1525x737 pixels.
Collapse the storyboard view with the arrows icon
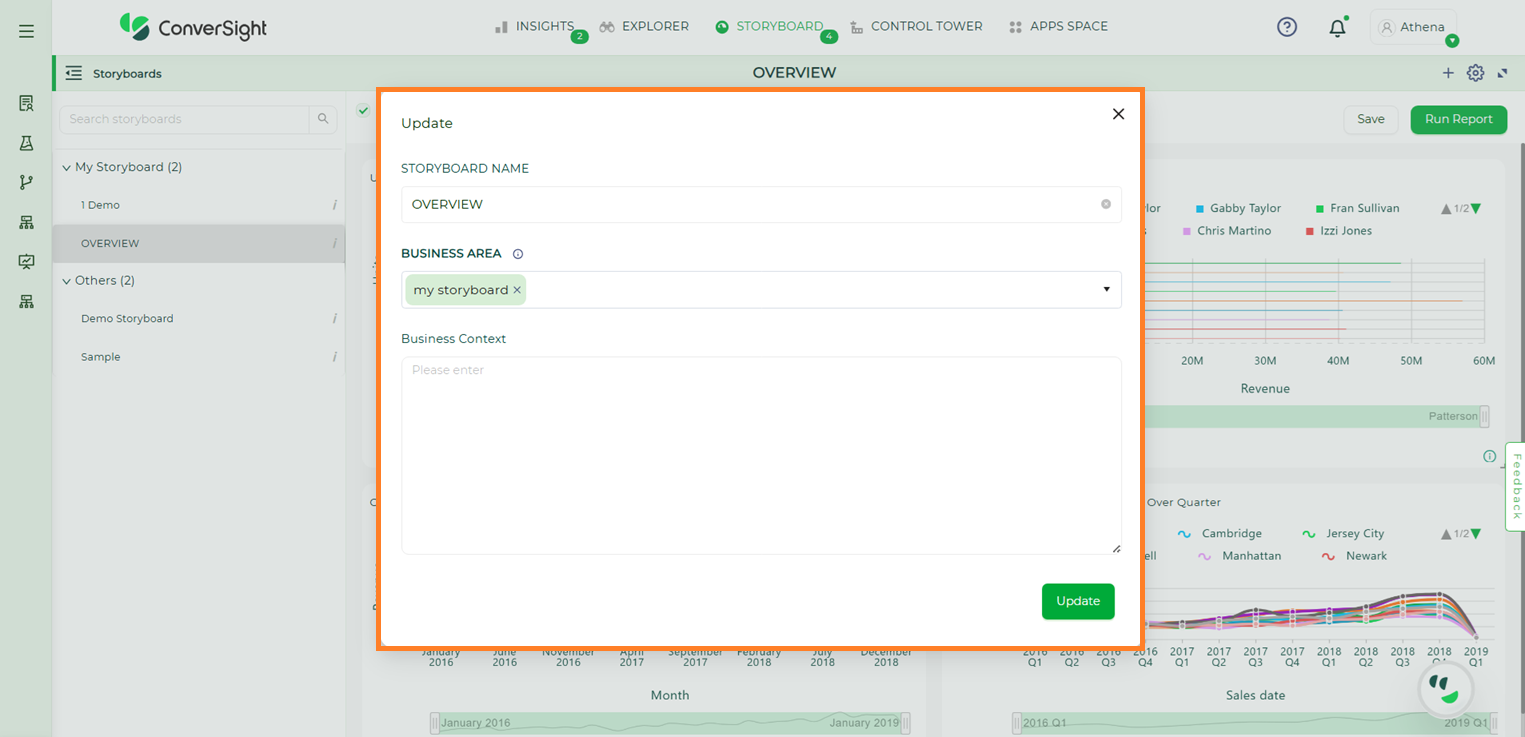(1502, 73)
